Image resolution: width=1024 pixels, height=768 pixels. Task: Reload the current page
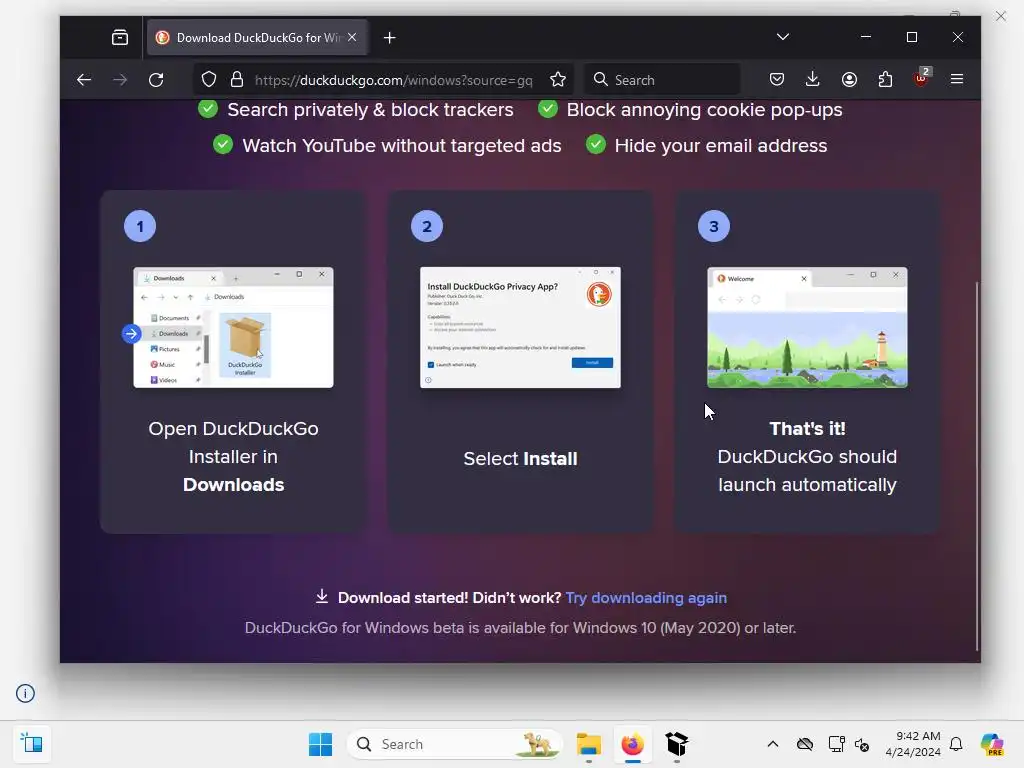pos(156,80)
